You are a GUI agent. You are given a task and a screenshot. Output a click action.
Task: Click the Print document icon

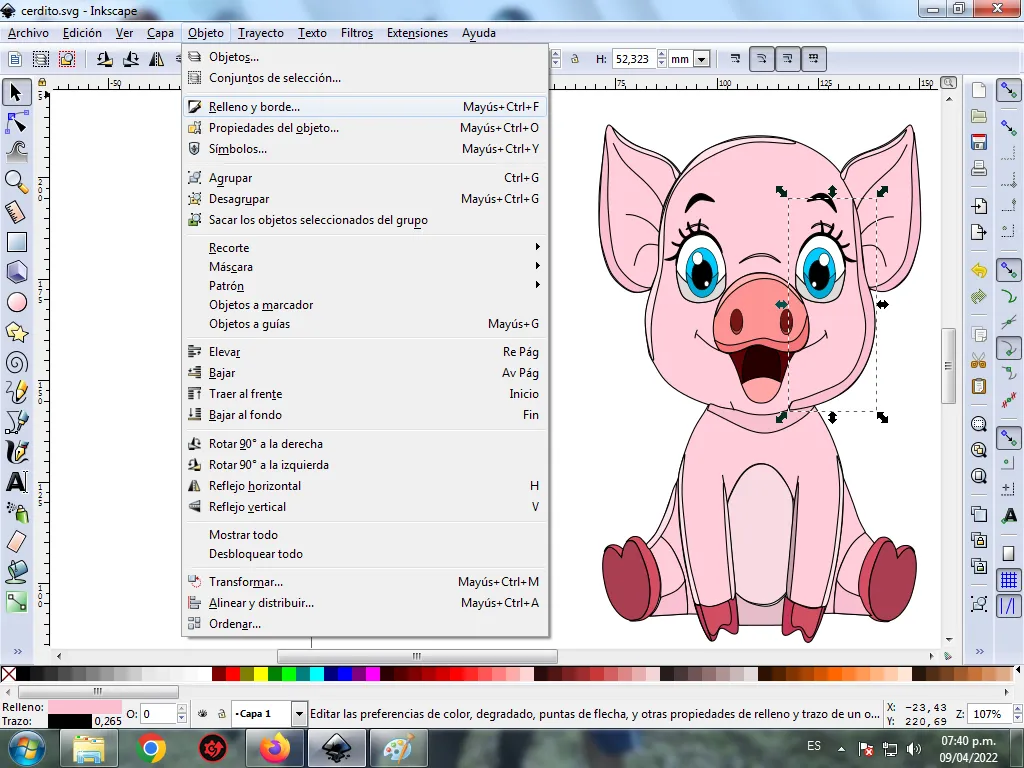(x=978, y=168)
